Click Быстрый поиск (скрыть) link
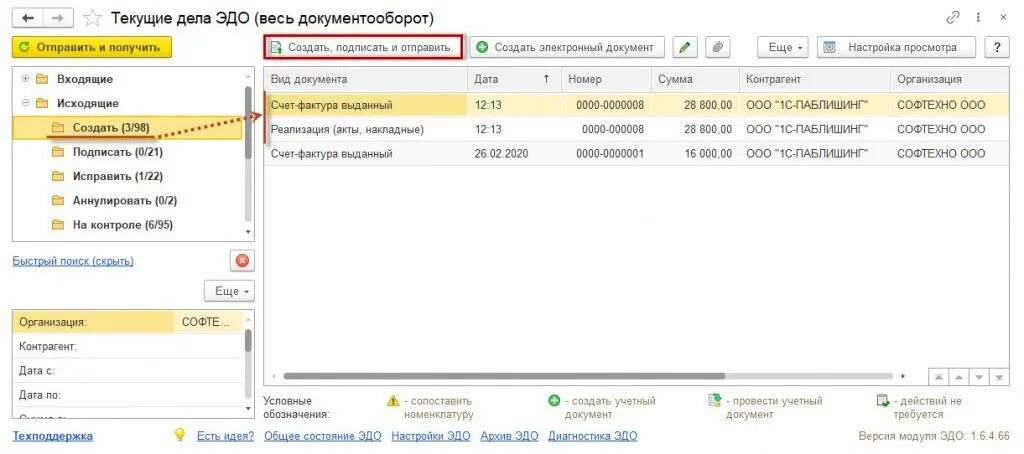The width and height of the screenshot is (1024, 454). tap(73, 261)
